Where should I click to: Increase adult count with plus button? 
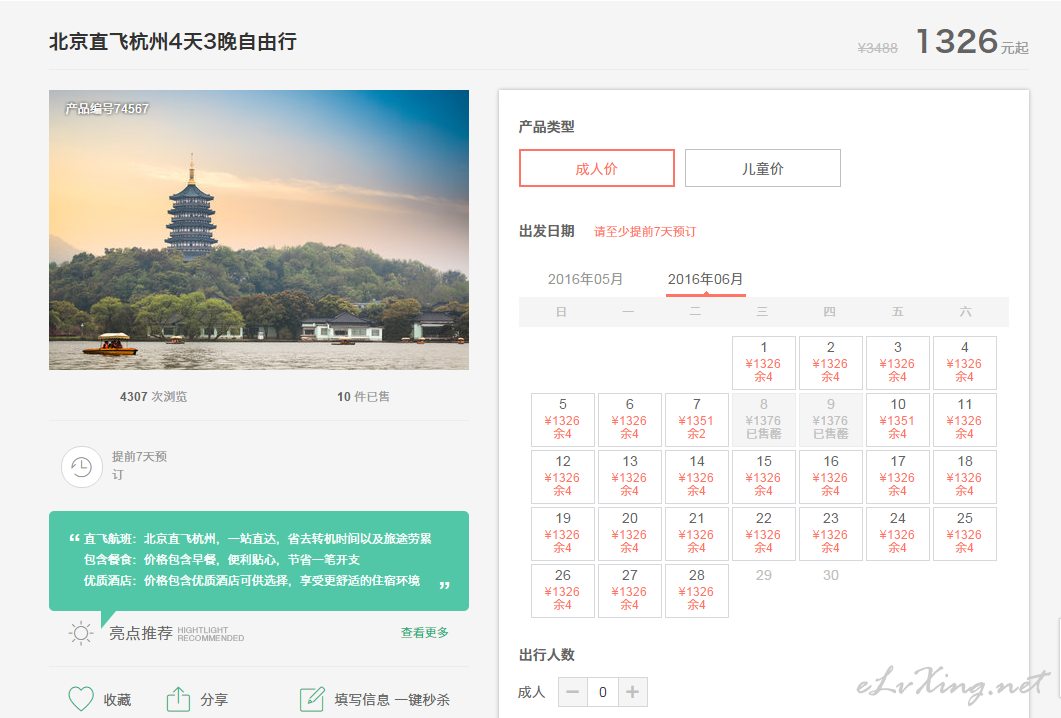click(633, 692)
